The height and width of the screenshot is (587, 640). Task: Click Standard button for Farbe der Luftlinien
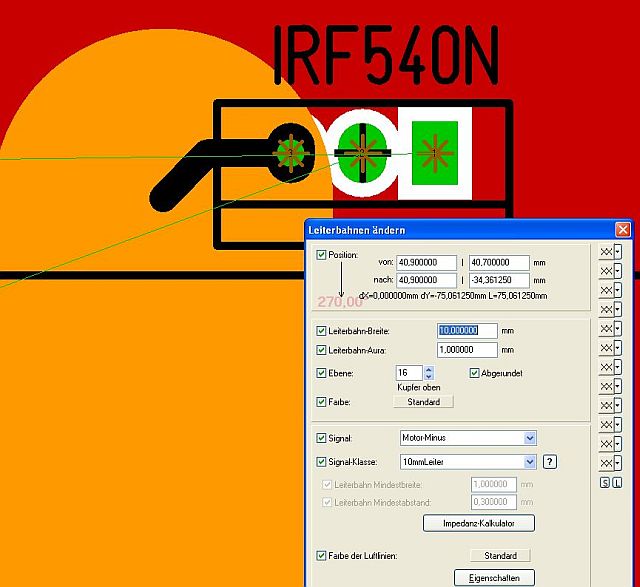click(500, 556)
